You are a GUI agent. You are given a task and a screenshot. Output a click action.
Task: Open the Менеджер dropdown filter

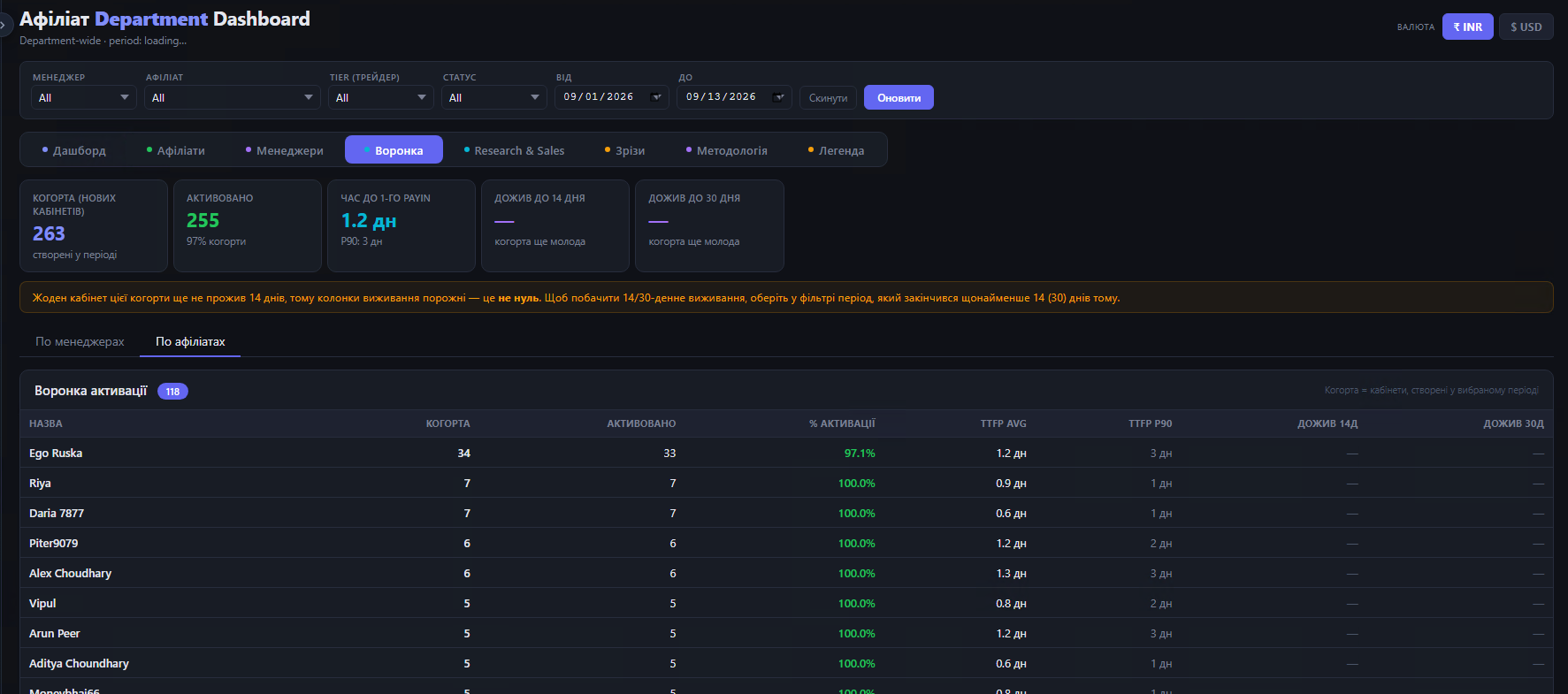coord(84,97)
